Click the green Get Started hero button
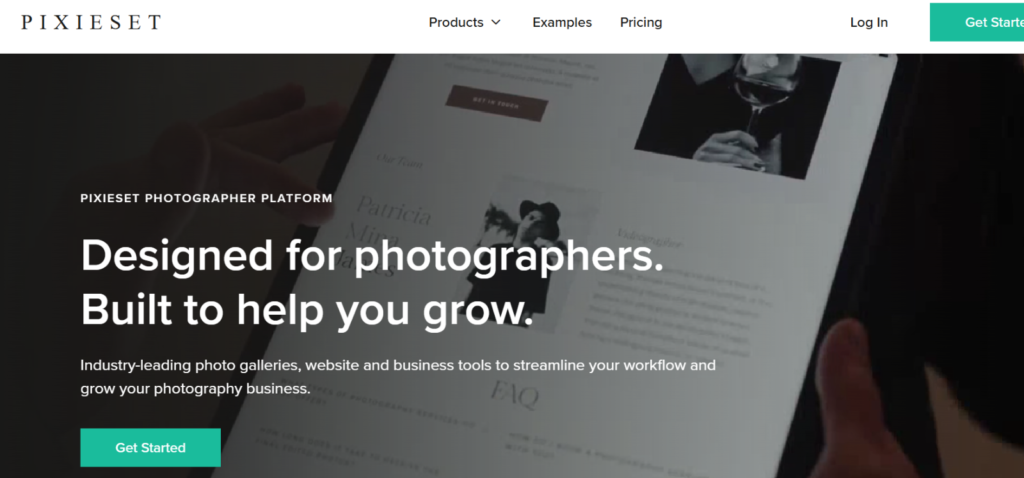This screenshot has width=1024, height=478. pos(150,447)
